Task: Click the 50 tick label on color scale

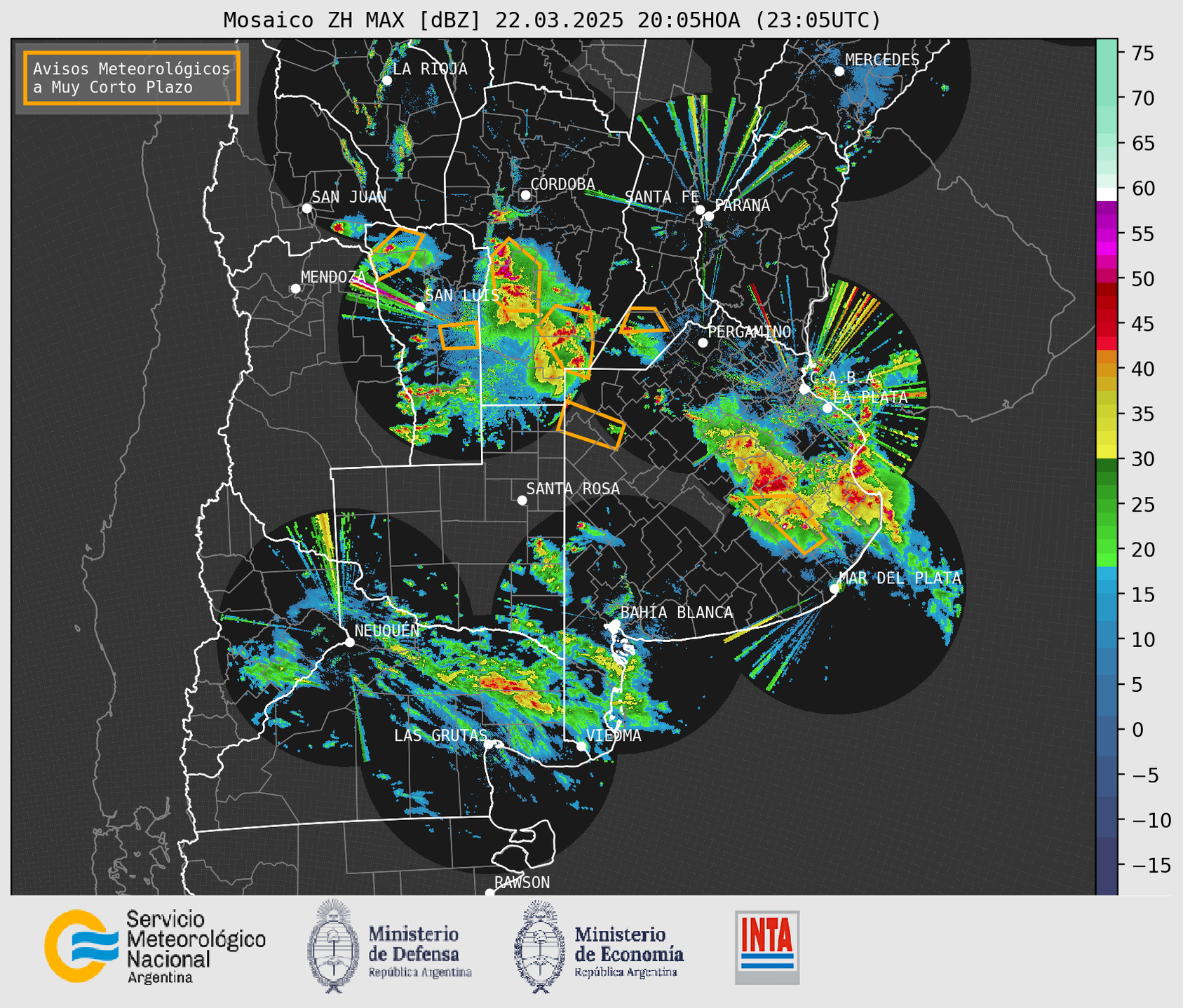Action: [x=1142, y=279]
